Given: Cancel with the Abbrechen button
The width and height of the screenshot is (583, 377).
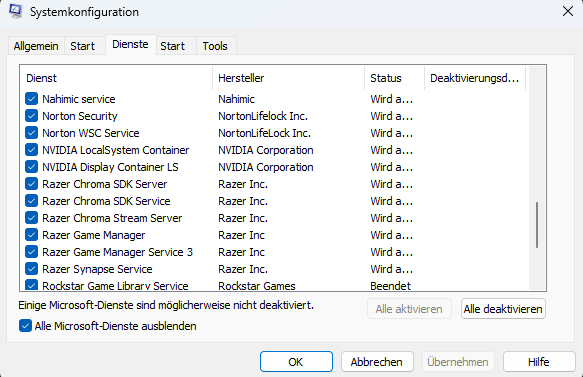Looking at the screenshot, I should pyautogui.click(x=377, y=361).
